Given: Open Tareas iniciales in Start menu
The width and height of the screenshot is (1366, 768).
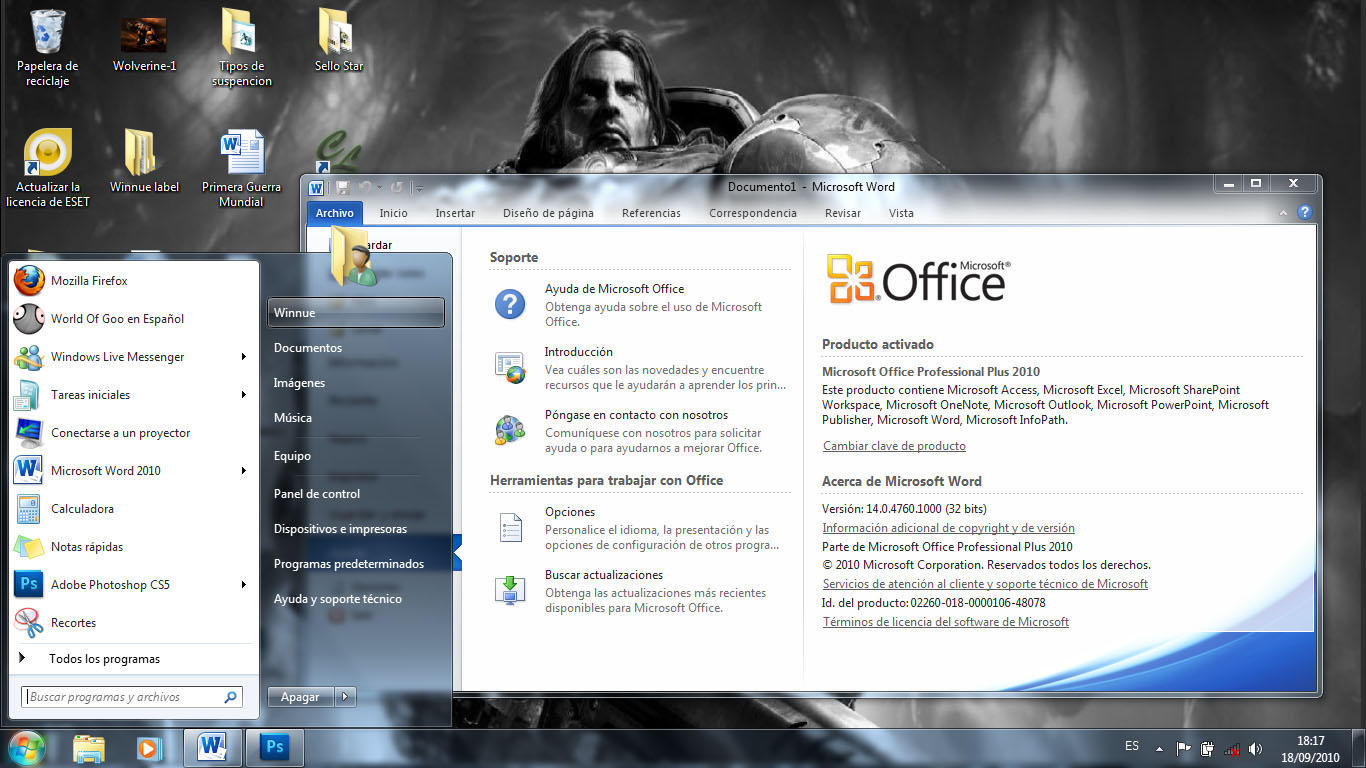Looking at the screenshot, I should (x=133, y=395).
